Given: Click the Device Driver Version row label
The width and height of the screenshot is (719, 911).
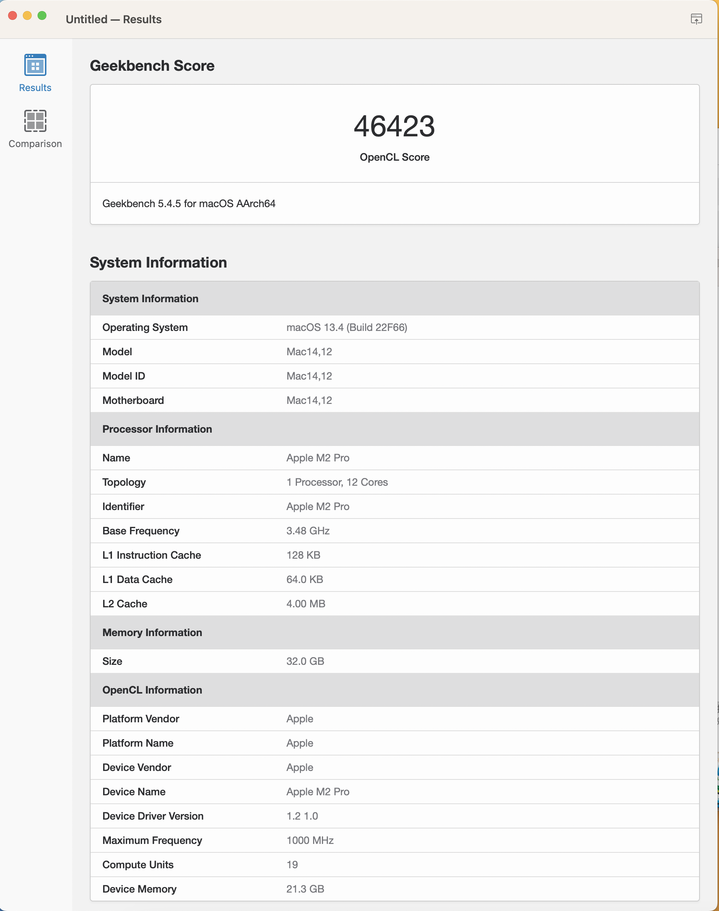Looking at the screenshot, I should coord(153,817).
